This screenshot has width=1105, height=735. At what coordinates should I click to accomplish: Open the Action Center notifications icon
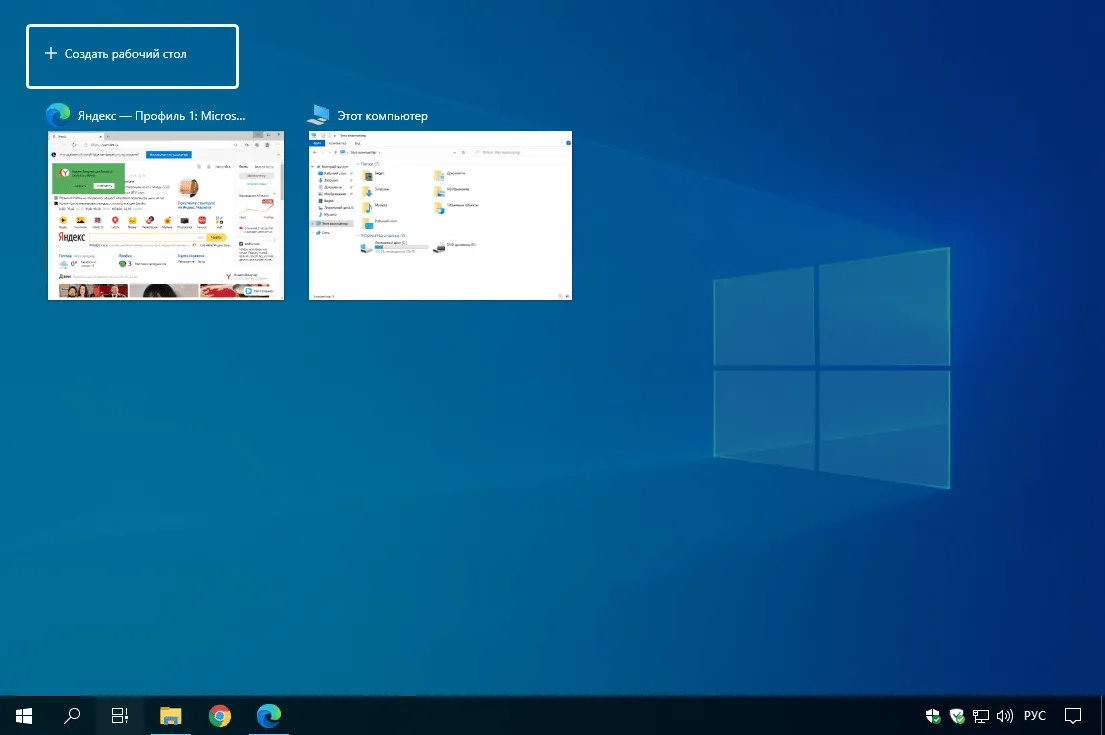pyautogui.click(x=1073, y=716)
